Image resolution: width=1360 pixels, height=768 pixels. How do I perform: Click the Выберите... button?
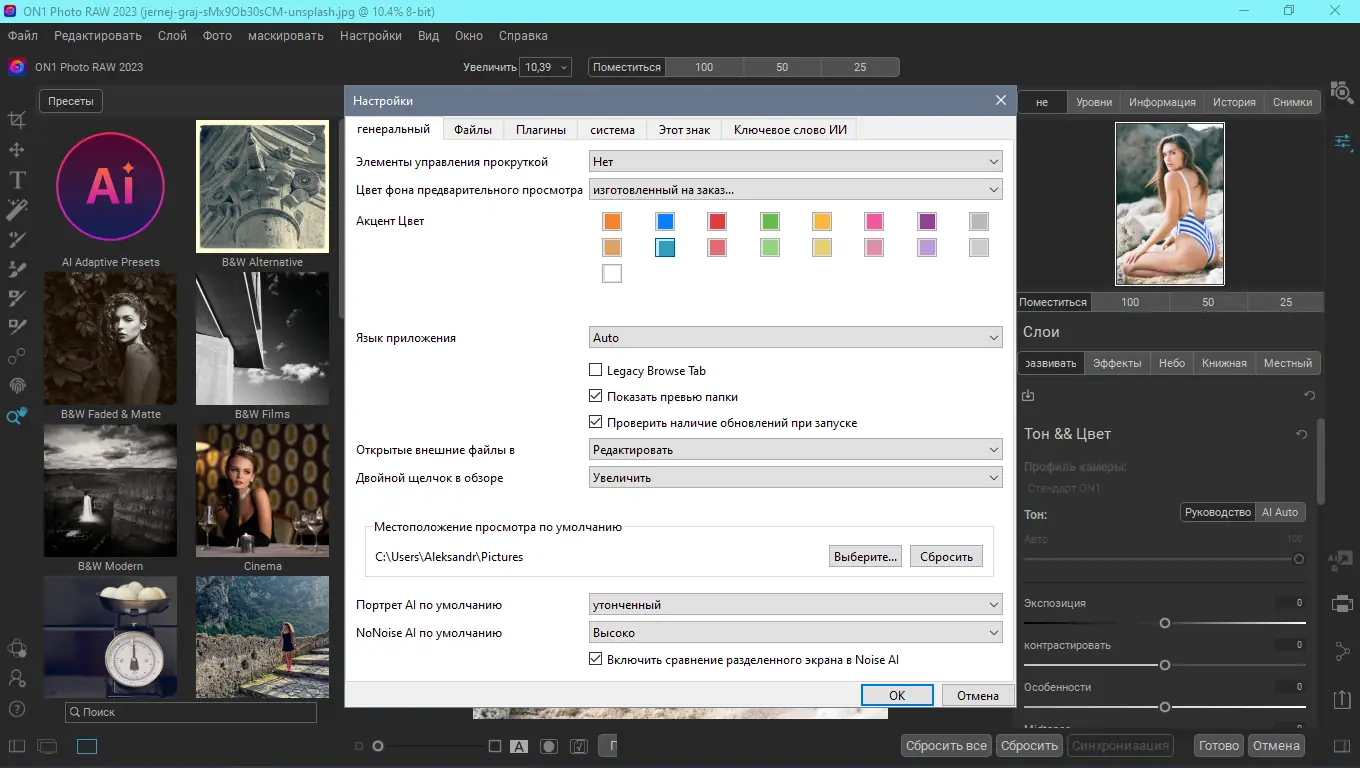pyautogui.click(x=865, y=557)
